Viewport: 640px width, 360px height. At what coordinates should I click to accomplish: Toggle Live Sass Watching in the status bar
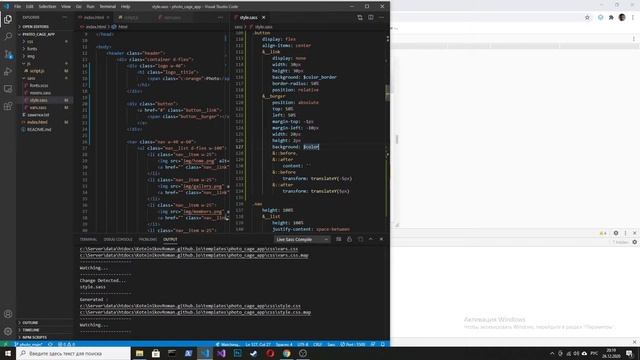[x=228, y=344]
